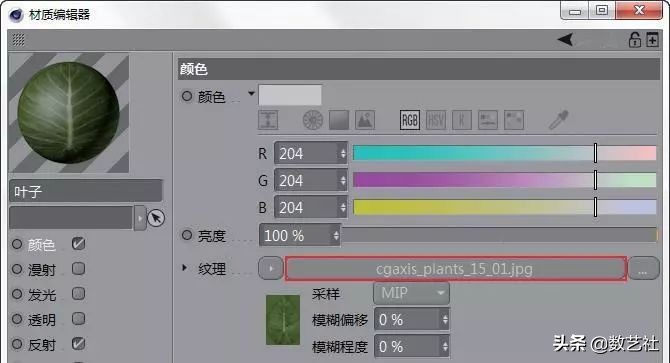Select the 反射 channel label
Viewport: 670px width, 363px height.
click(42, 345)
